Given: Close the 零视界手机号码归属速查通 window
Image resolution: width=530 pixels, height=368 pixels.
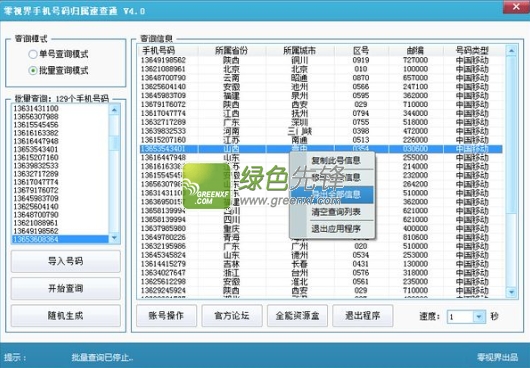Looking at the screenshot, I should [x=516, y=7].
